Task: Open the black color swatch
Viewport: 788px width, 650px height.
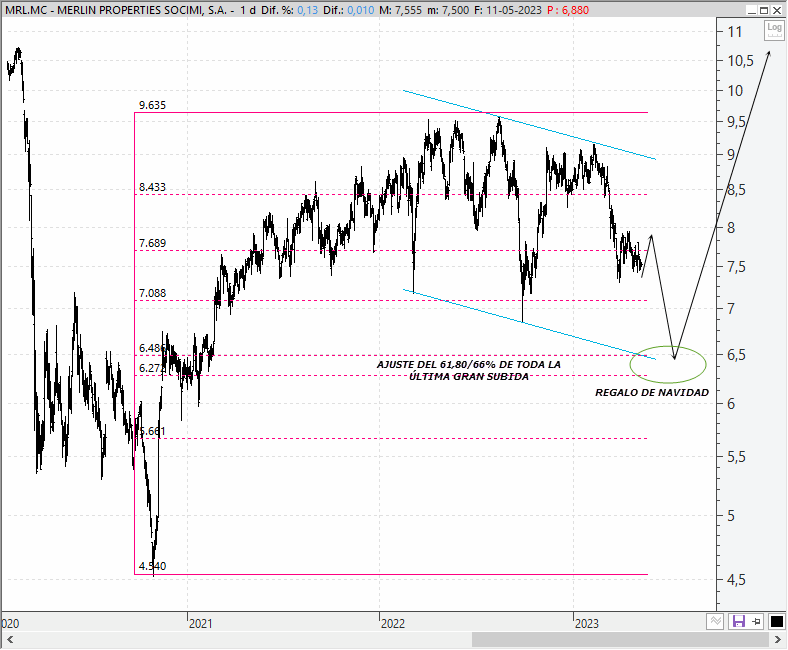Action: pyautogui.click(x=776, y=622)
